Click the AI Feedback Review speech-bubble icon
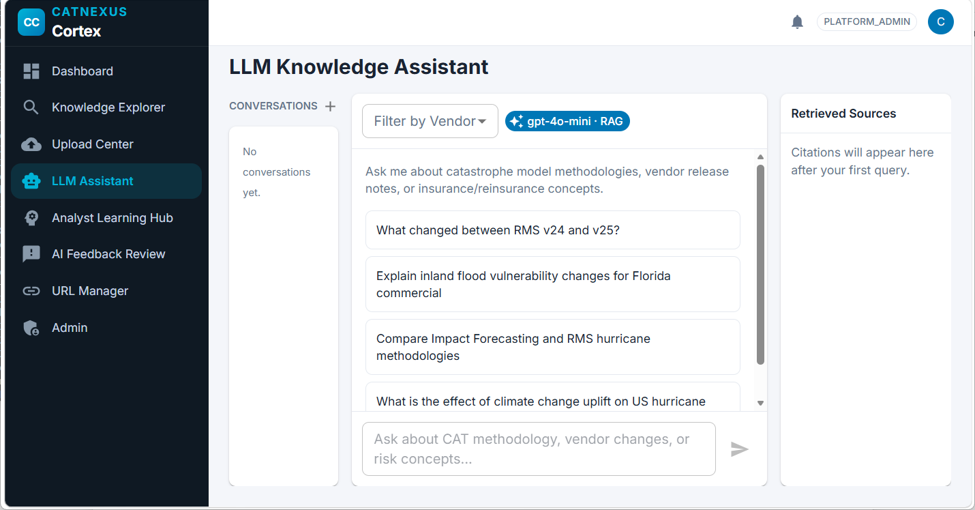Viewport: 975px width, 510px height. [31, 254]
